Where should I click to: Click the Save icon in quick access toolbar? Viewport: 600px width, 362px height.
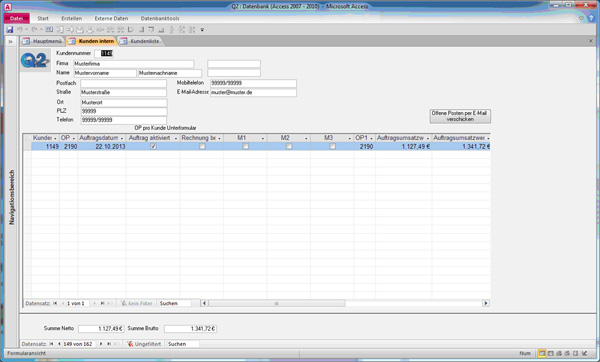pos(10,29)
